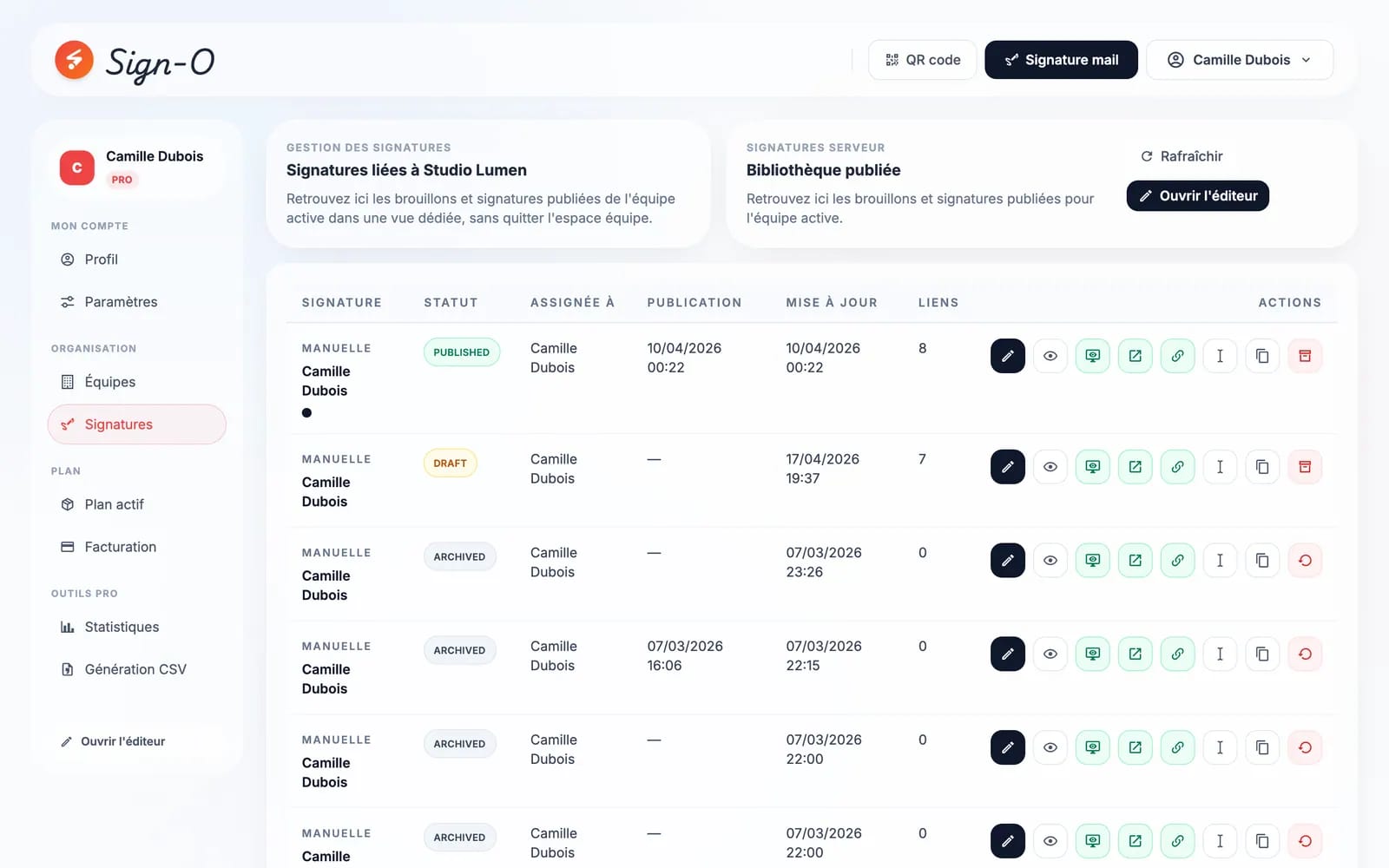Edit the DRAFT signature with pencil icon
The height and width of the screenshot is (868, 1389).
point(1007,467)
